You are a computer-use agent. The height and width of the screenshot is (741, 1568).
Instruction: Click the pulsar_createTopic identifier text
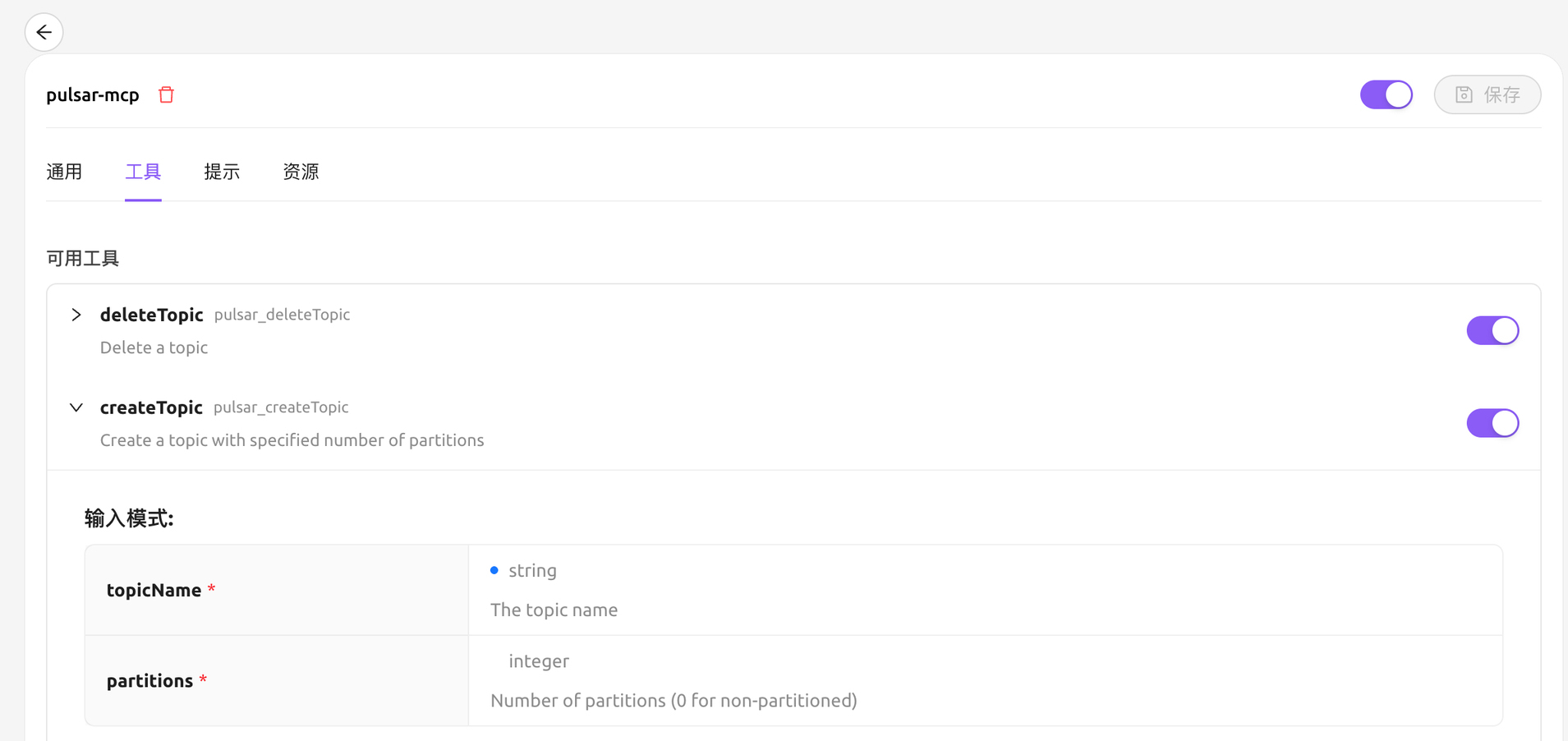click(x=281, y=407)
